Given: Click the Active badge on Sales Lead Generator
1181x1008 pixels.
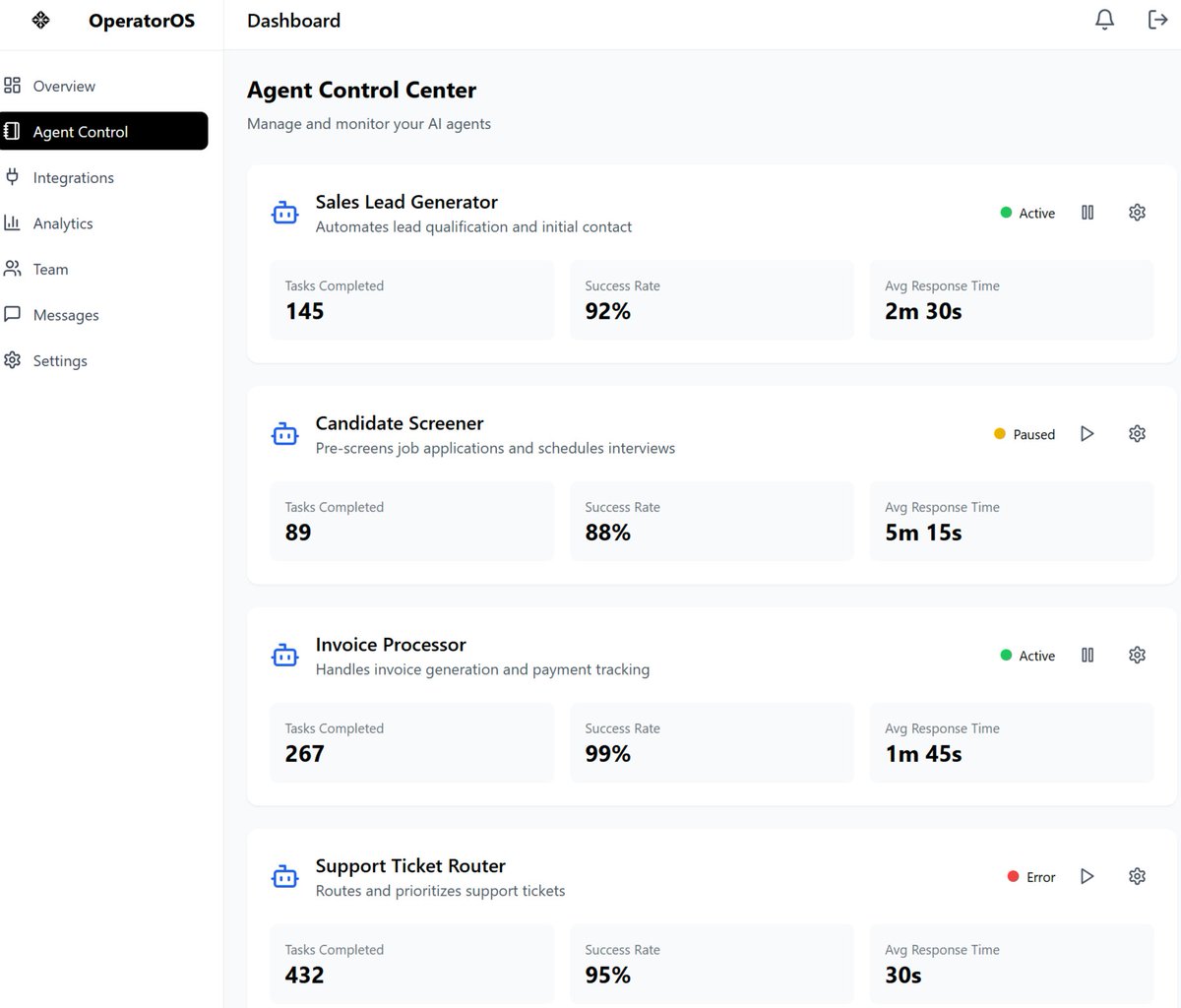Looking at the screenshot, I should (x=1026, y=212).
